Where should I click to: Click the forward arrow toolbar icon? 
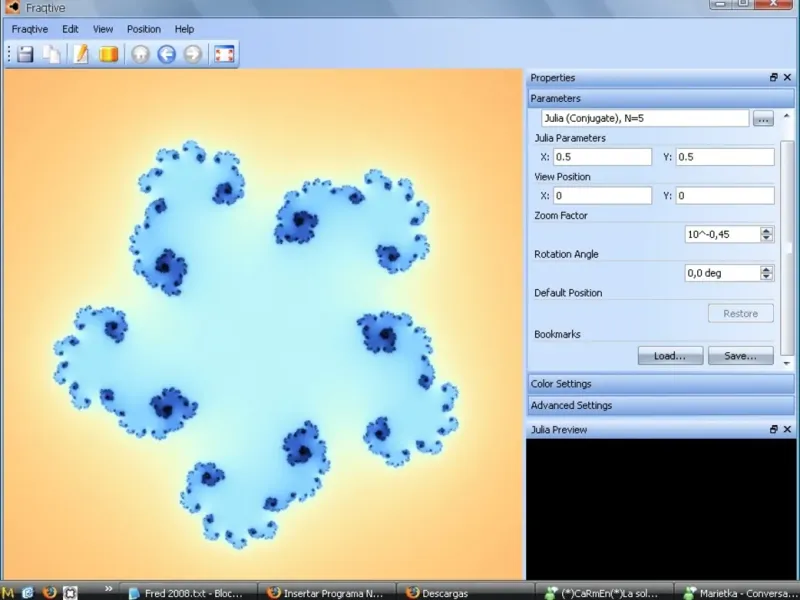192,54
